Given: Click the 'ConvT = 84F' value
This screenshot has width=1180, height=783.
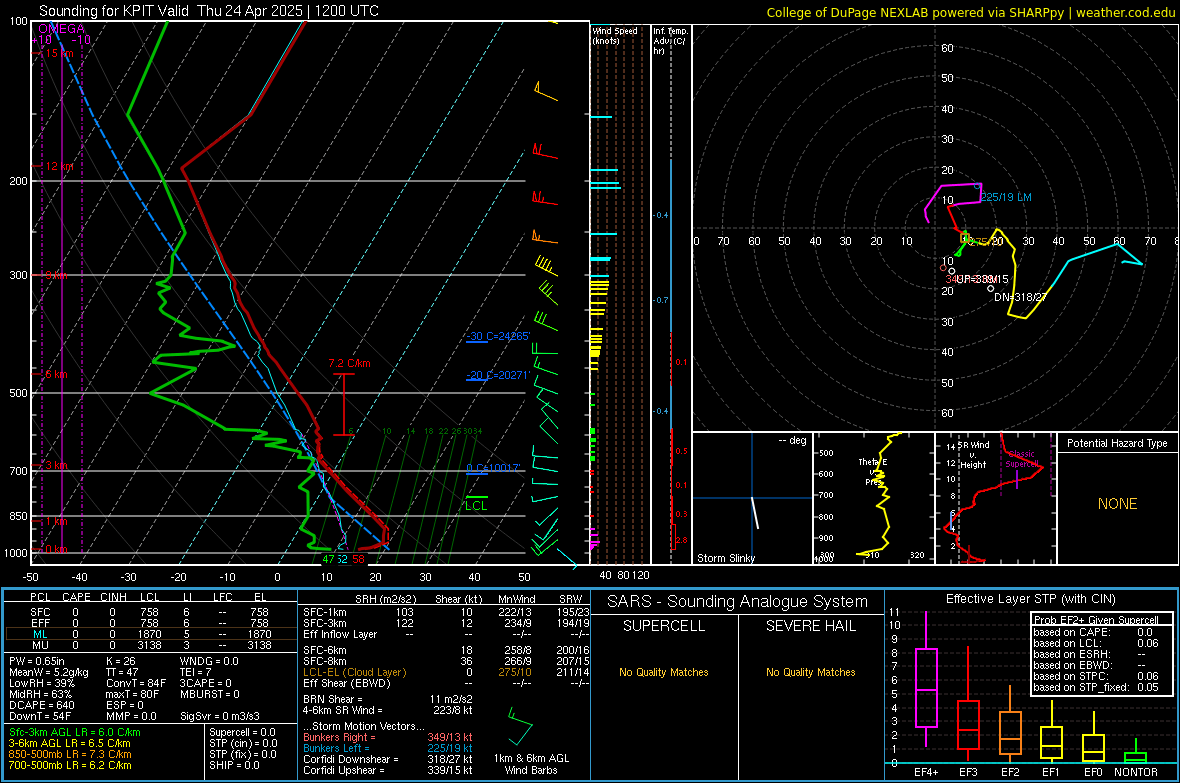Looking at the screenshot, I should click(136, 683).
